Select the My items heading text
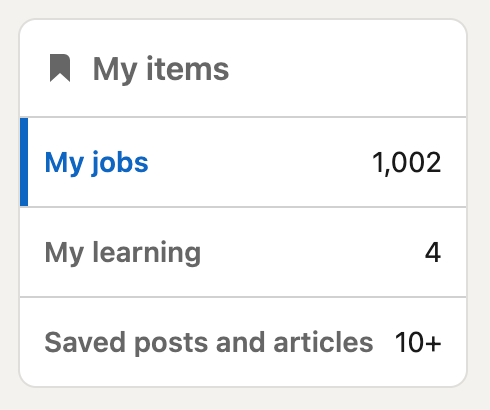This screenshot has height=410, width=490. [161, 70]
